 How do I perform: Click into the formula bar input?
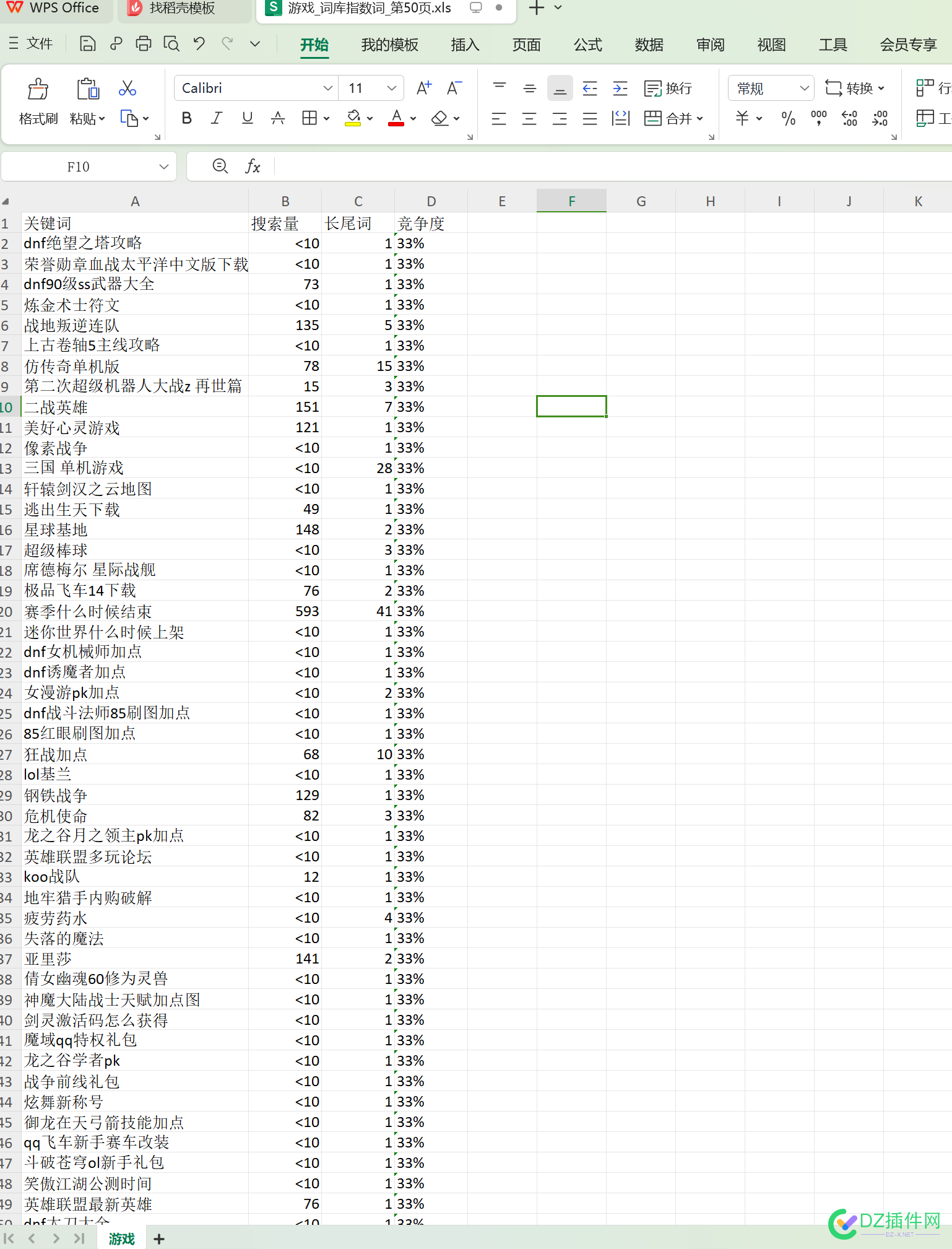[612, 167]
